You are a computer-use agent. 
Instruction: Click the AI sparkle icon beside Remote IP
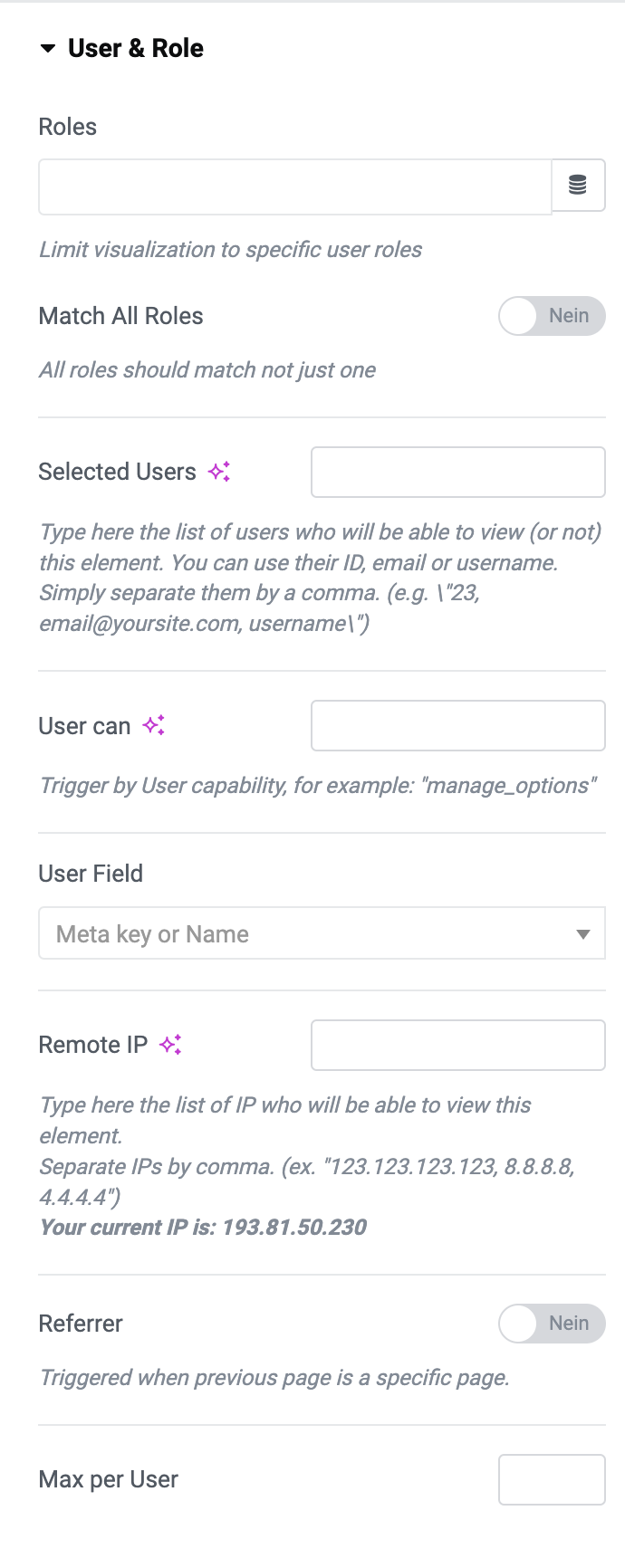click(x=170, y=1045)
